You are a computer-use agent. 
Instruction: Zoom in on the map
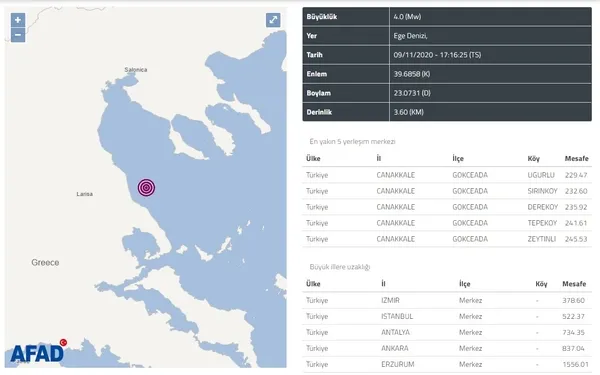click(x=18, y=20)
